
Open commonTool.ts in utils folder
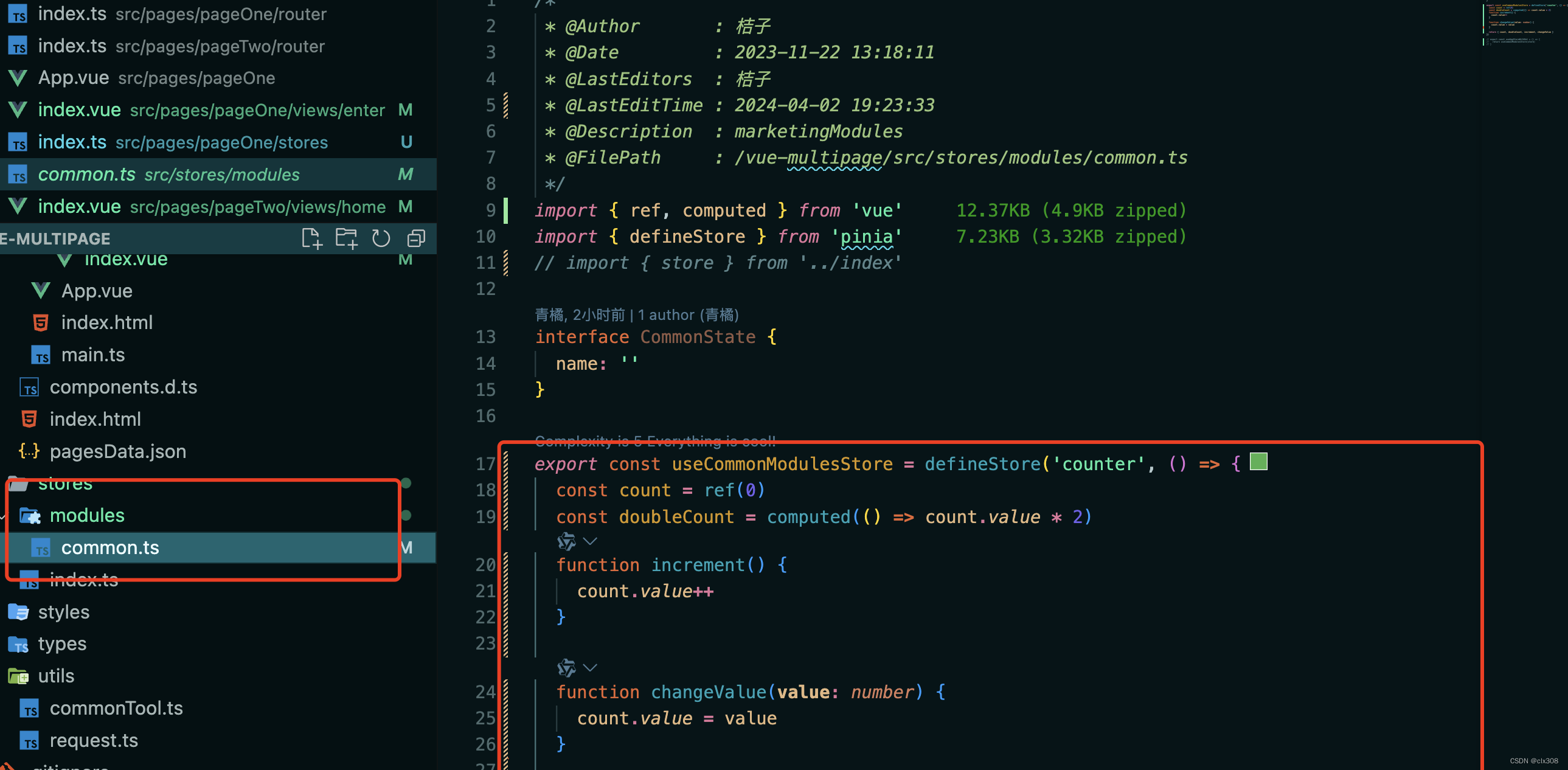pyautogui.click(x=218, y=709)
